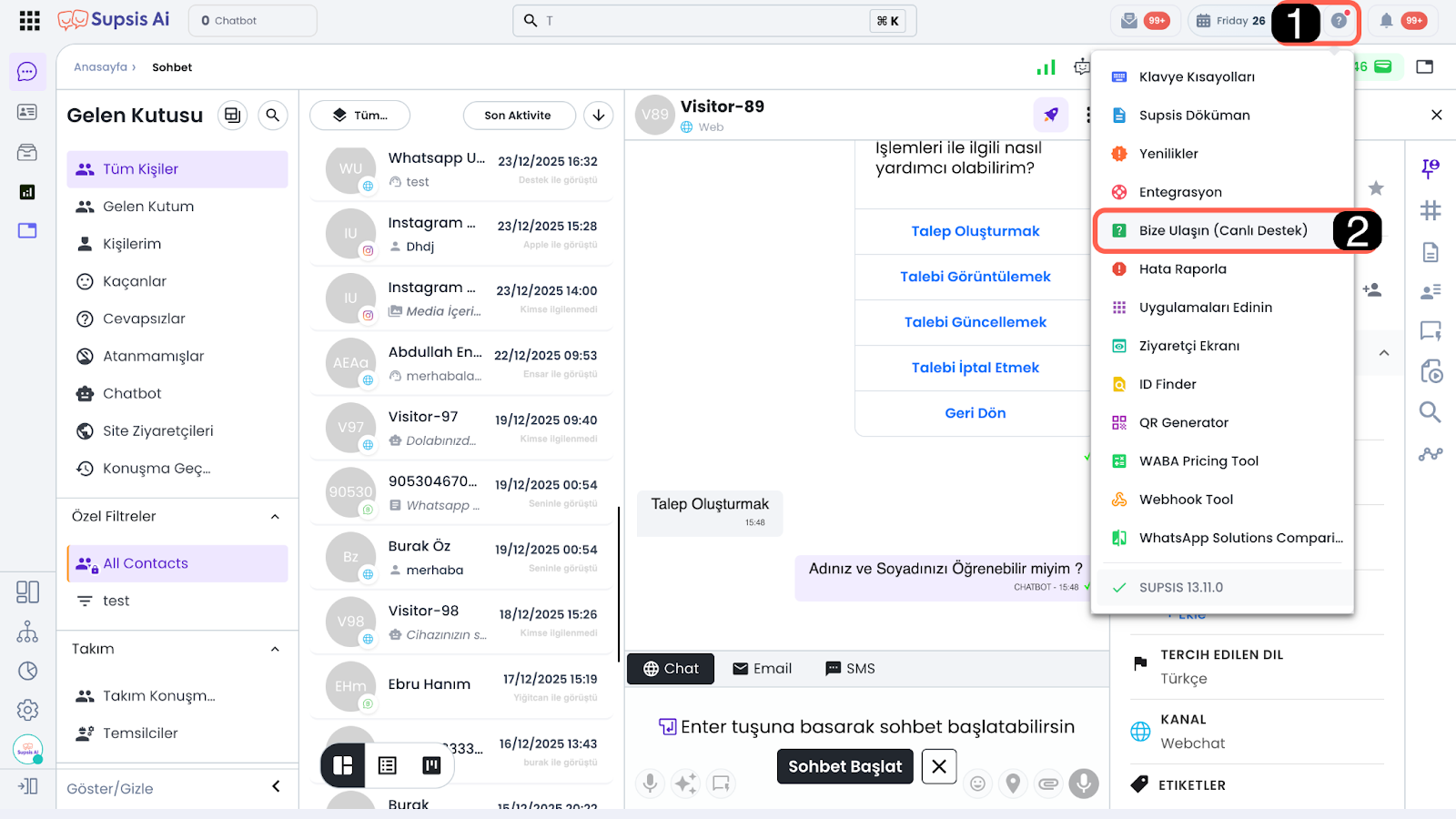Click the rocket icon beside Visitor-89
This screenshot has width=1456, height=819.
coord(1051,115)
